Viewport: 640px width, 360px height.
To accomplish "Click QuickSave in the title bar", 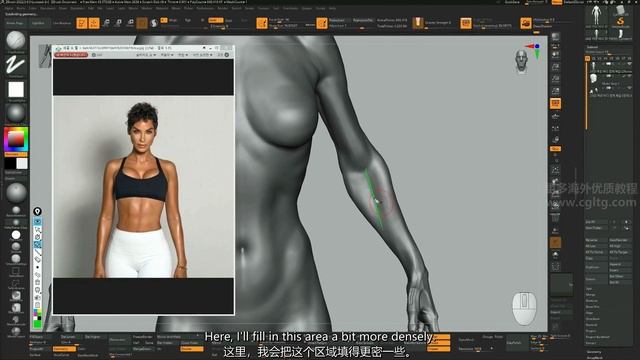I will coord(512,2).
